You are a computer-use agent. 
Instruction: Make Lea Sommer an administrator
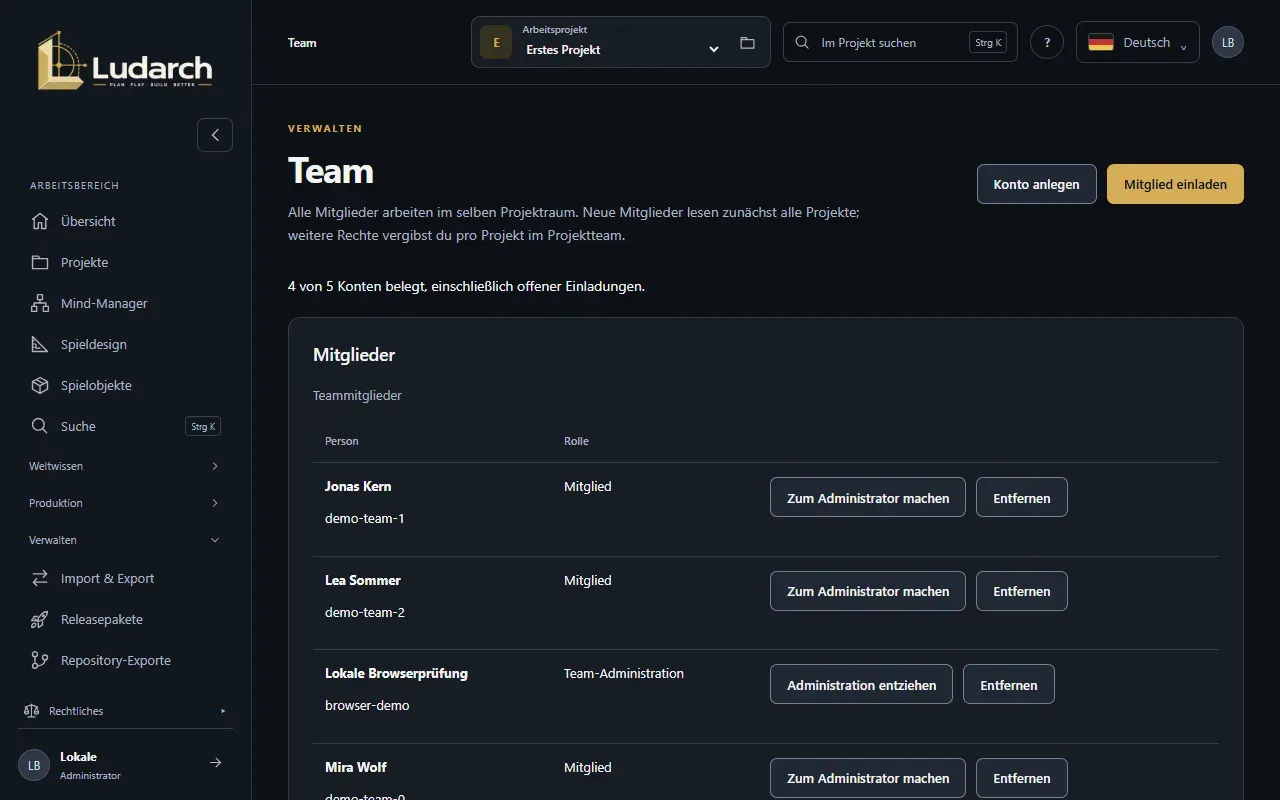868,591
